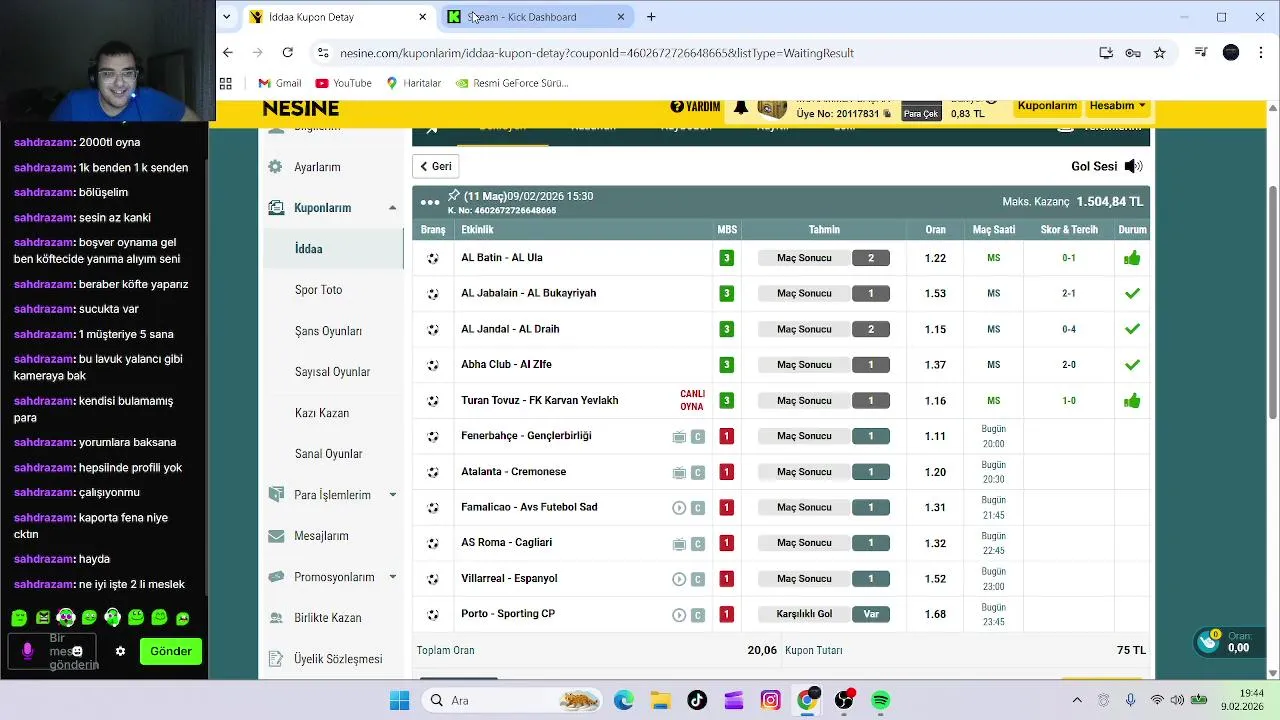Open Spor Toto in the sidebar
This screenshot has width=1280, height=720.
[318, 290]
